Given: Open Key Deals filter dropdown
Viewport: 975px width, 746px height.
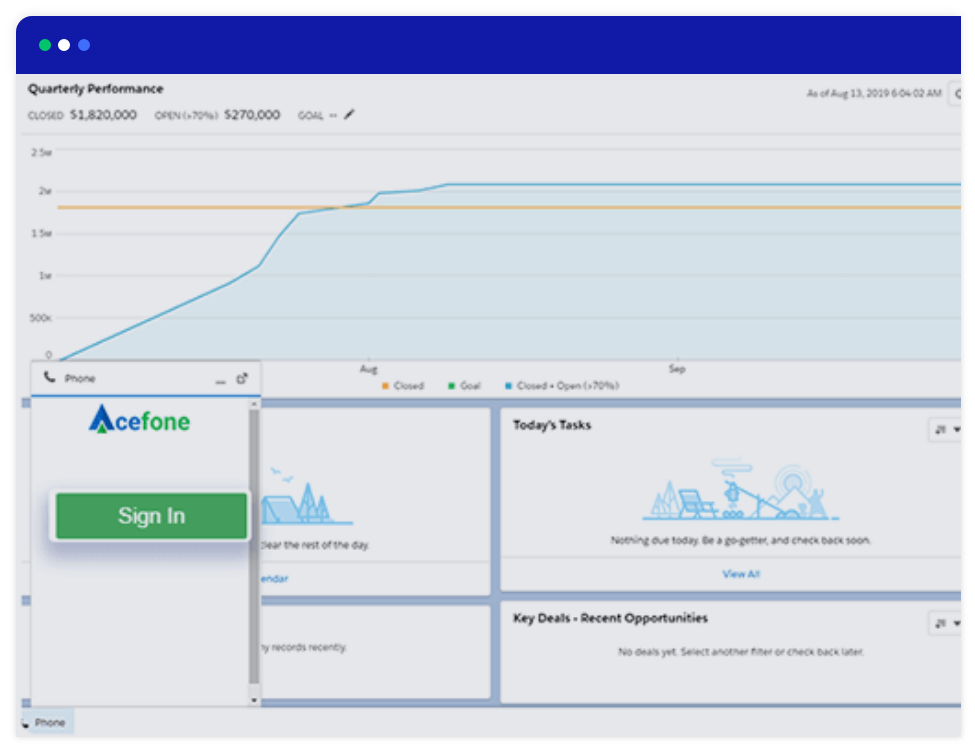Looking at the screenshot, I should point(946,624).
